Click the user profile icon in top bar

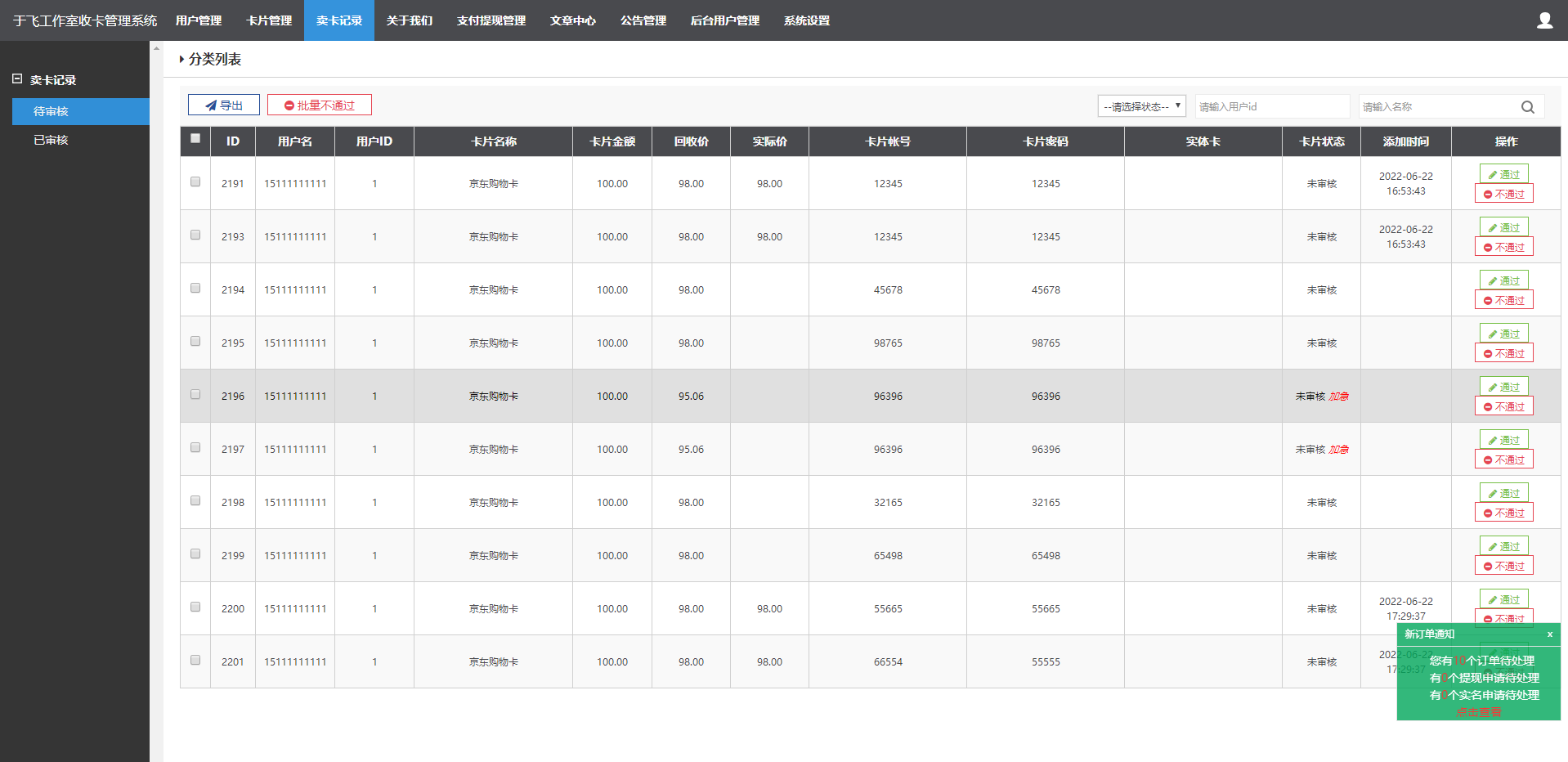pyautogui.click(x=1544, y=20)
